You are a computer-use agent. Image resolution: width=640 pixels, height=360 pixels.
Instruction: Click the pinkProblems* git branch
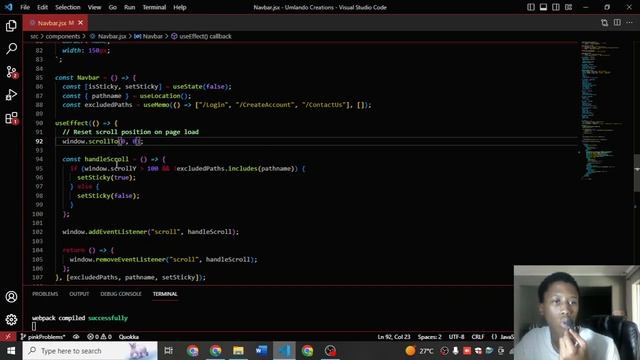click(43, 337)
